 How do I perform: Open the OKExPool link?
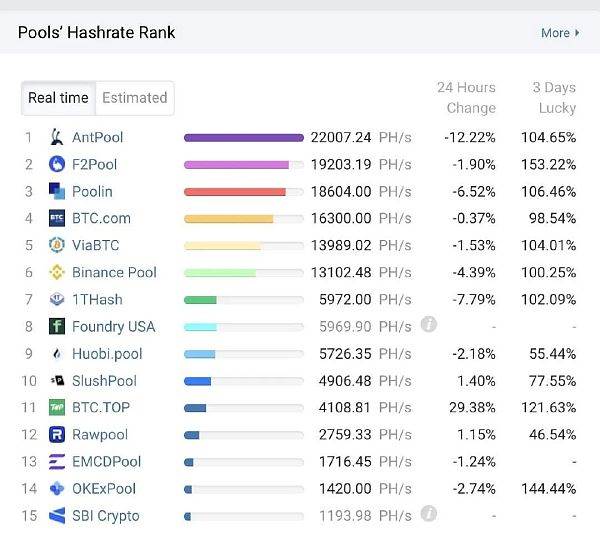tap(104, 489)
